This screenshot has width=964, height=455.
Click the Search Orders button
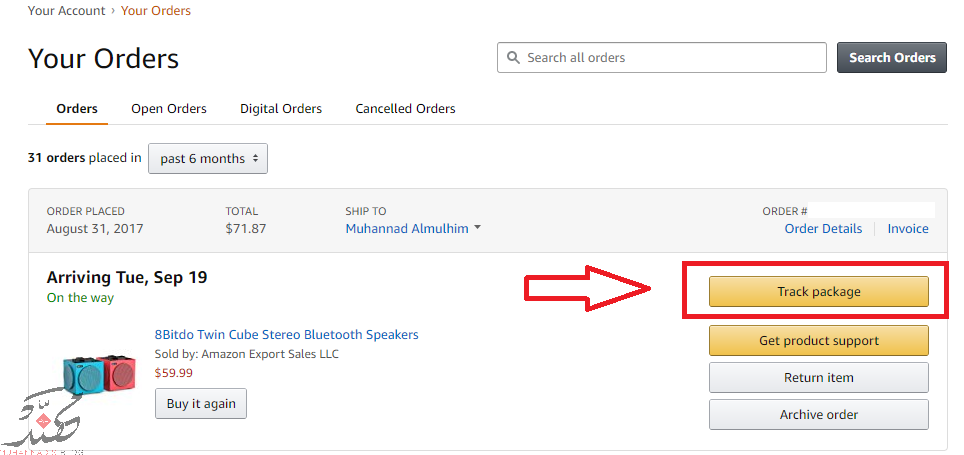click(x=892, y=58)
